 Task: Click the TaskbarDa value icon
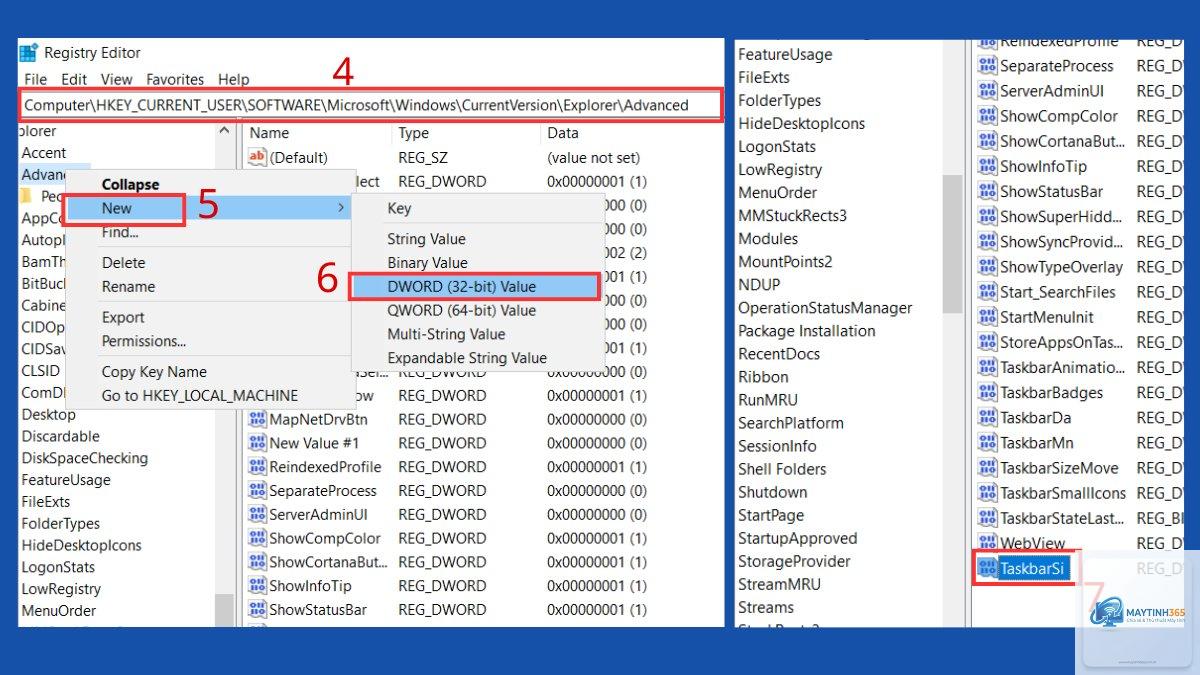[987, 418]
